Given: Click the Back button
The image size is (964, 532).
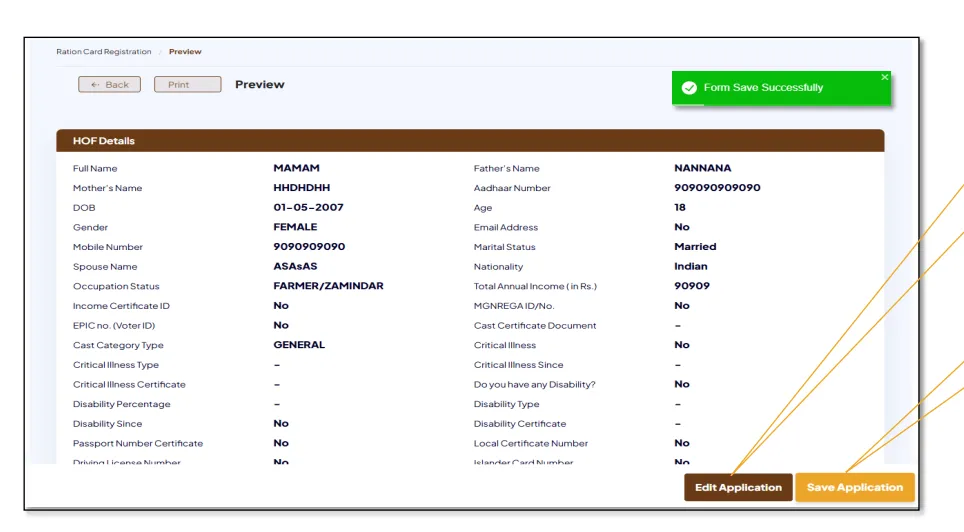Looking at the screenshot, I should pos(109,84).
